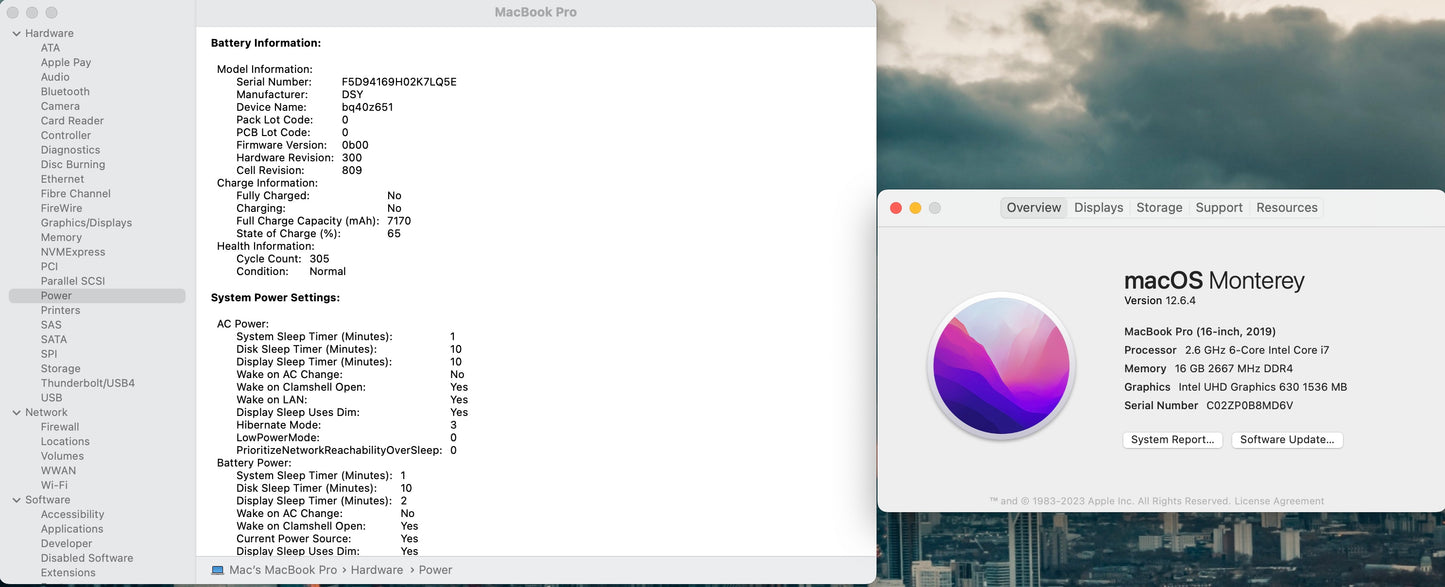
Task: Click Hardware in the bottom path bar
Action: click(377, 570)
